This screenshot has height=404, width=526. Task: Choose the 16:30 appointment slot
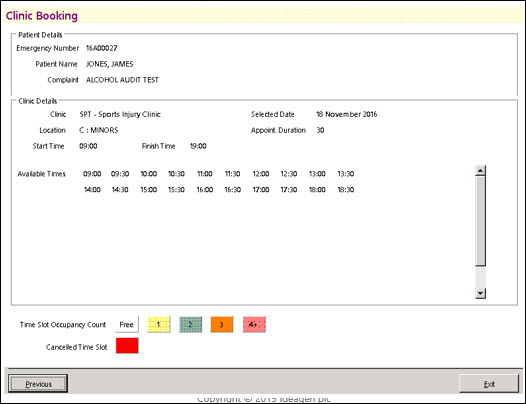coord(233,190)
